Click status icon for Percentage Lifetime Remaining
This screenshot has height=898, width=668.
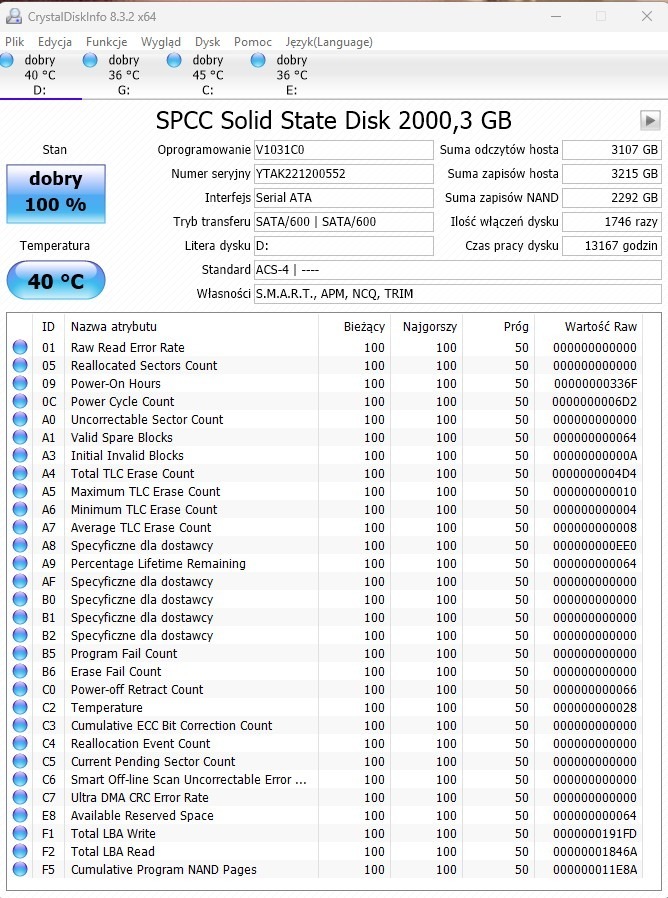pyautogui.click(x=20, y=563)
